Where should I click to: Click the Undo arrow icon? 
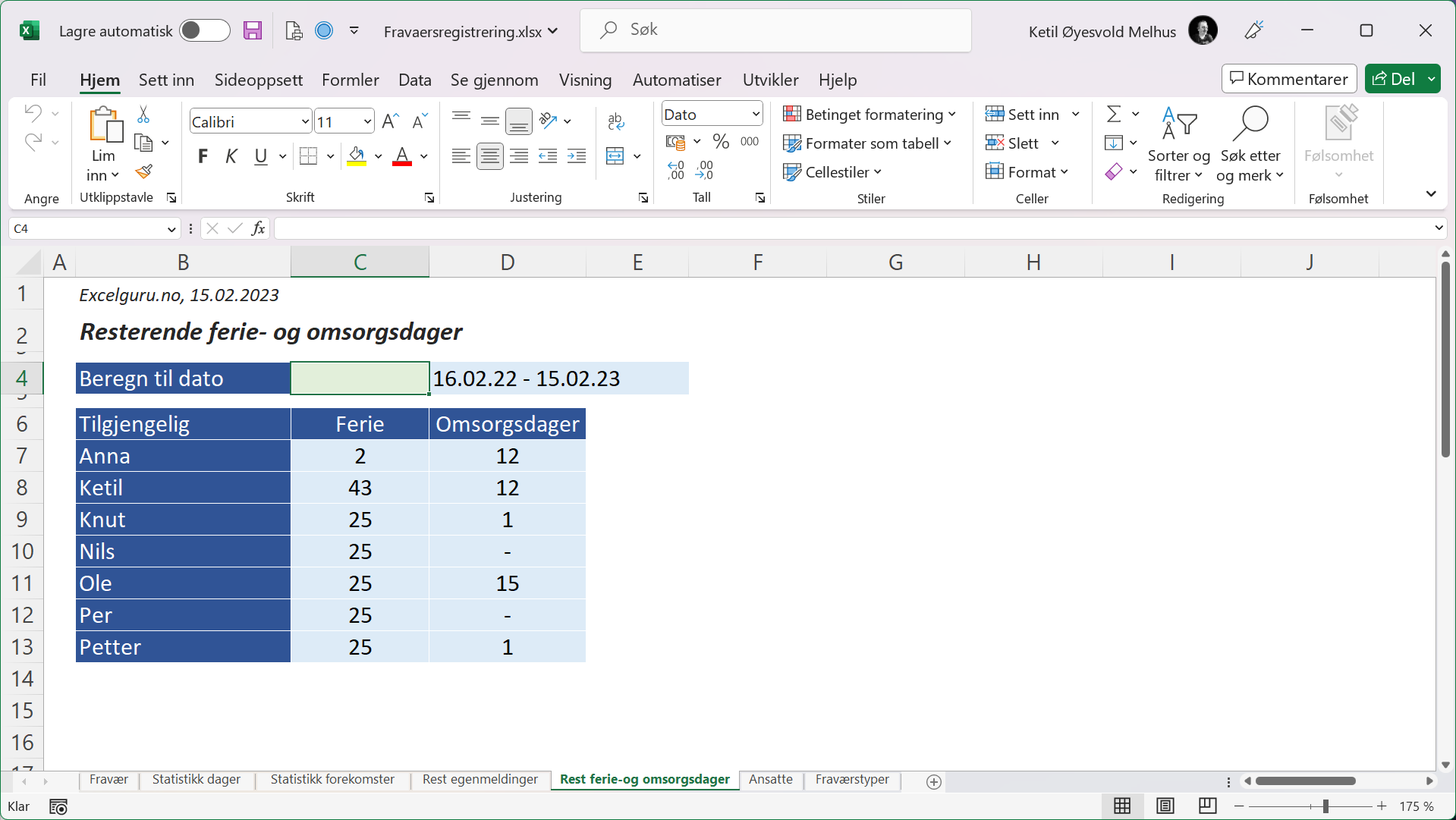point(33,114)
